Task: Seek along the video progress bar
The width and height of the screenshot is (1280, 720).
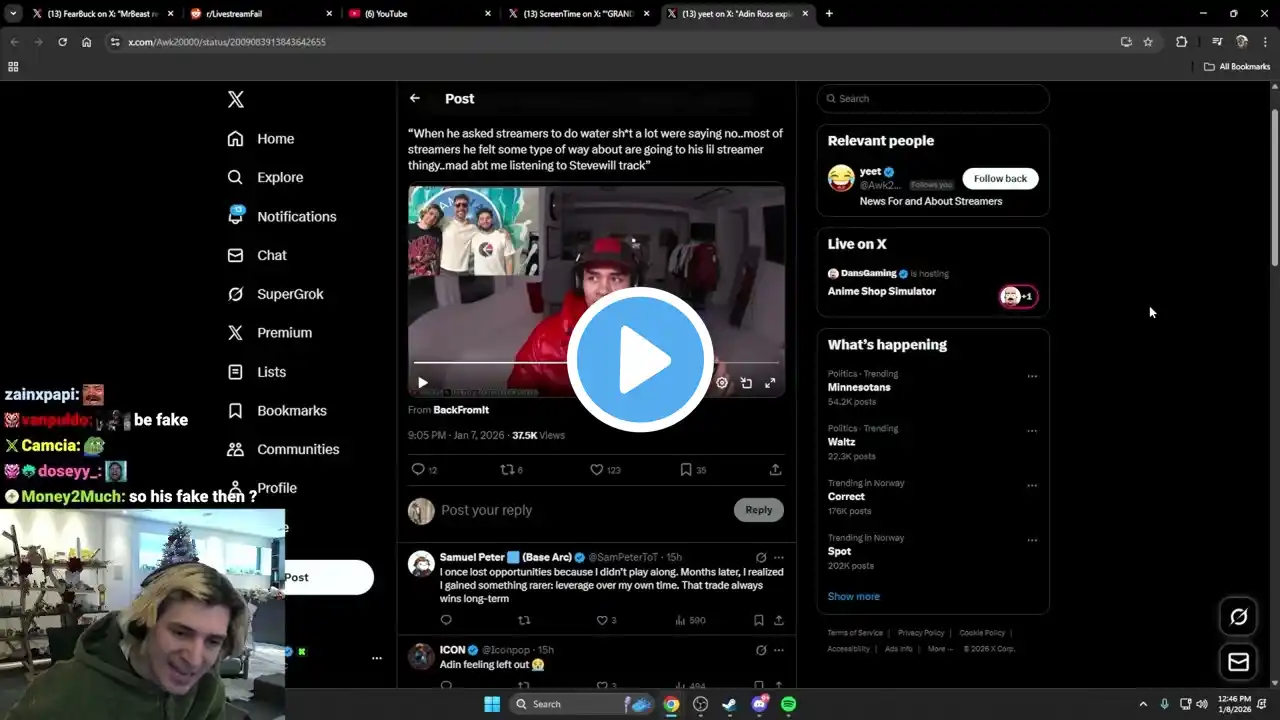Action: [596, 362]
